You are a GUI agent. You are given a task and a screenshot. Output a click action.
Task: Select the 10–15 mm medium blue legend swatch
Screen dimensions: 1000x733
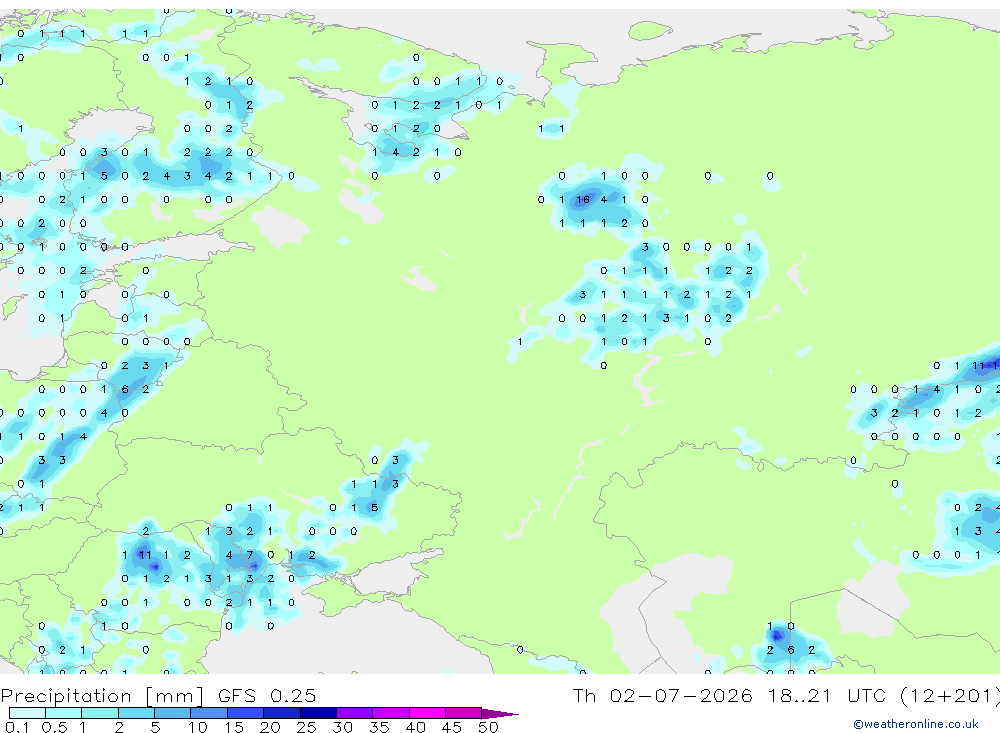click(x=209, y=713)
